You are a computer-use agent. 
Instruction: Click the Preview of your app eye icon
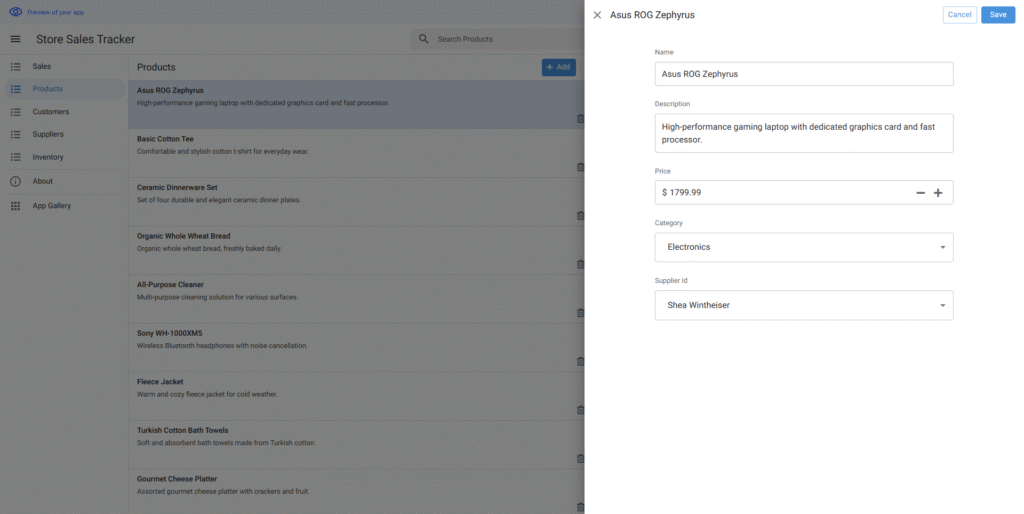point(15,12)
